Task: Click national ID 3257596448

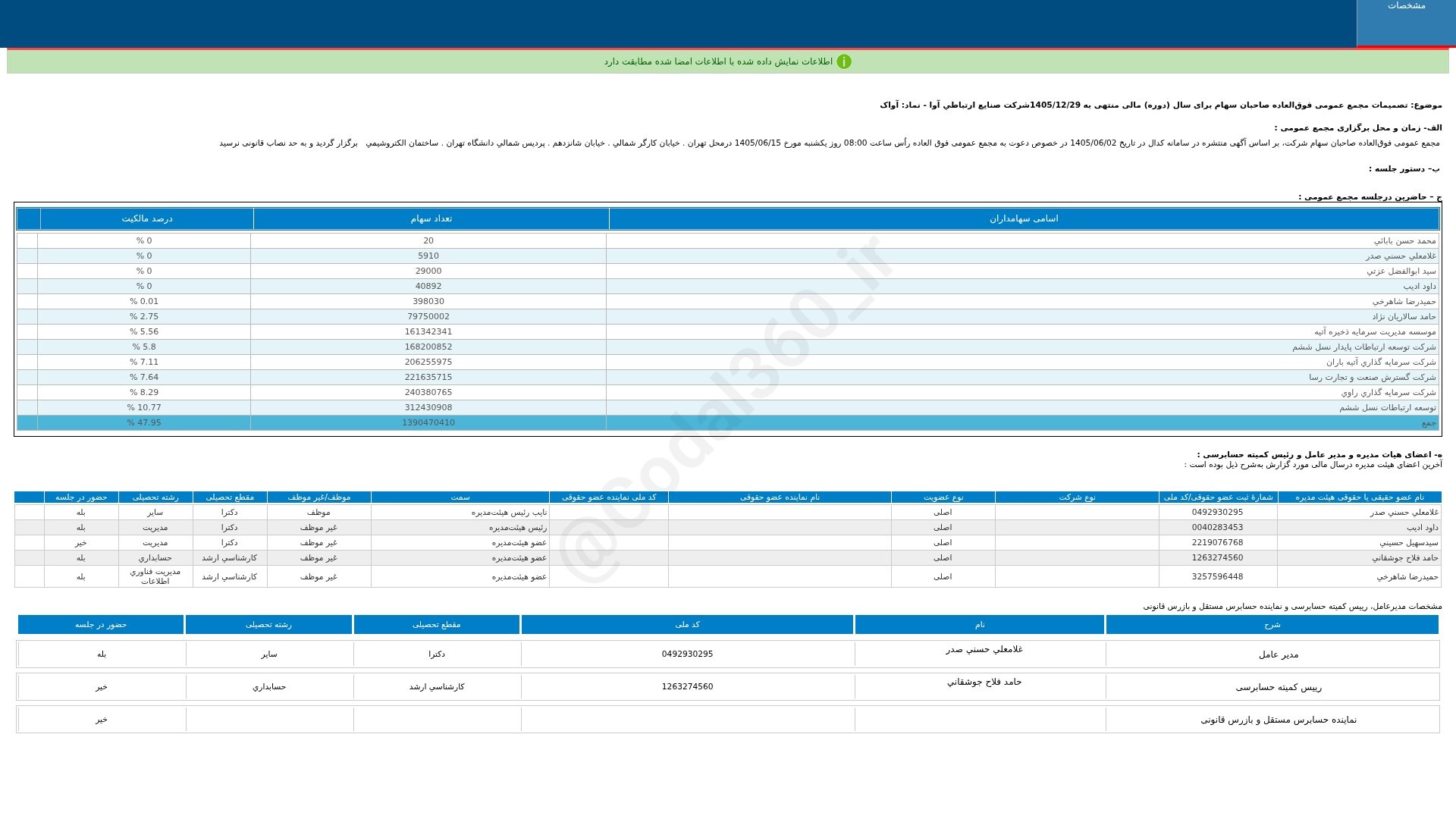Action: pos(1217,576)
